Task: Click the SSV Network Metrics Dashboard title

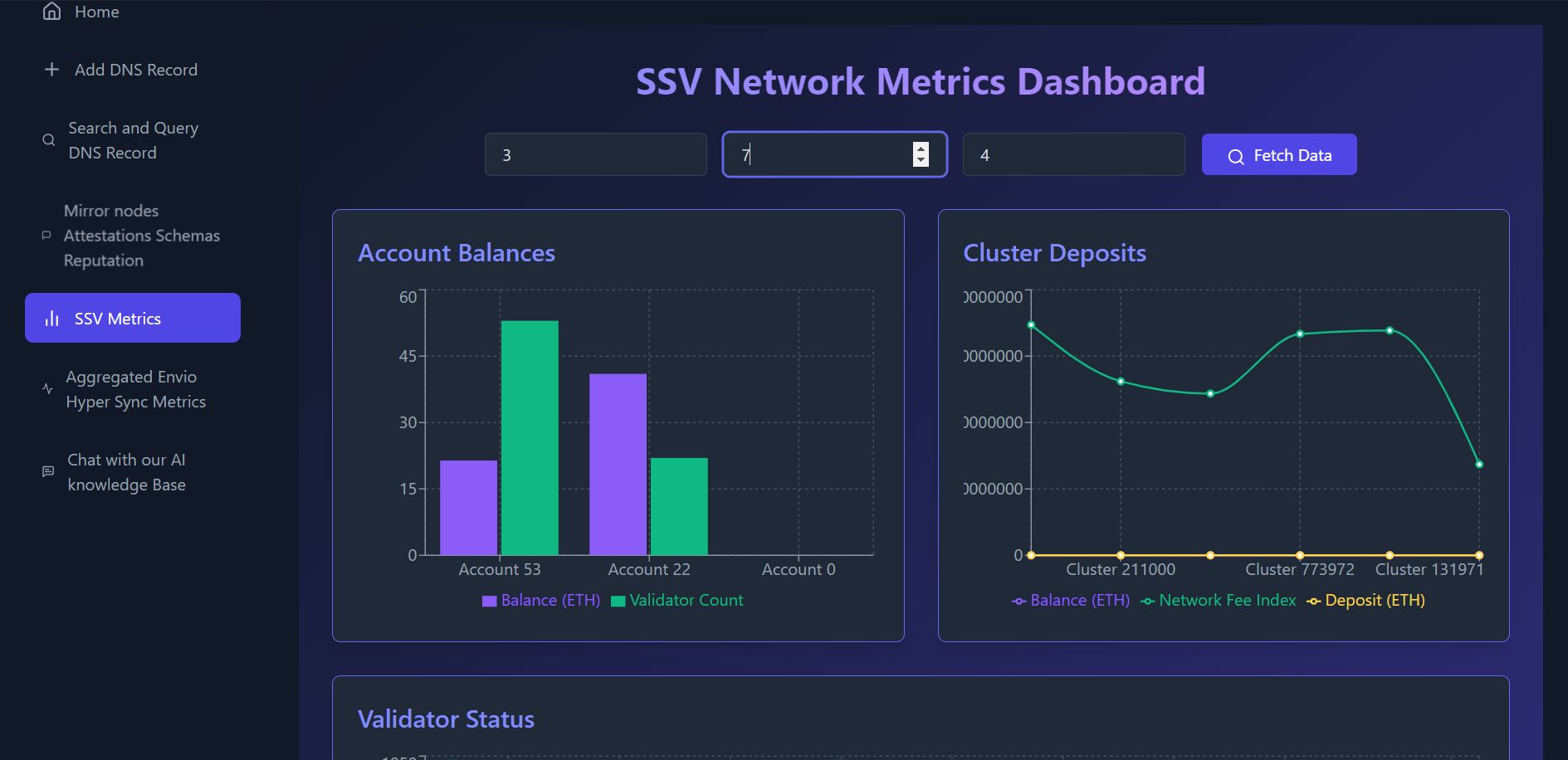Action: point(921,81)
